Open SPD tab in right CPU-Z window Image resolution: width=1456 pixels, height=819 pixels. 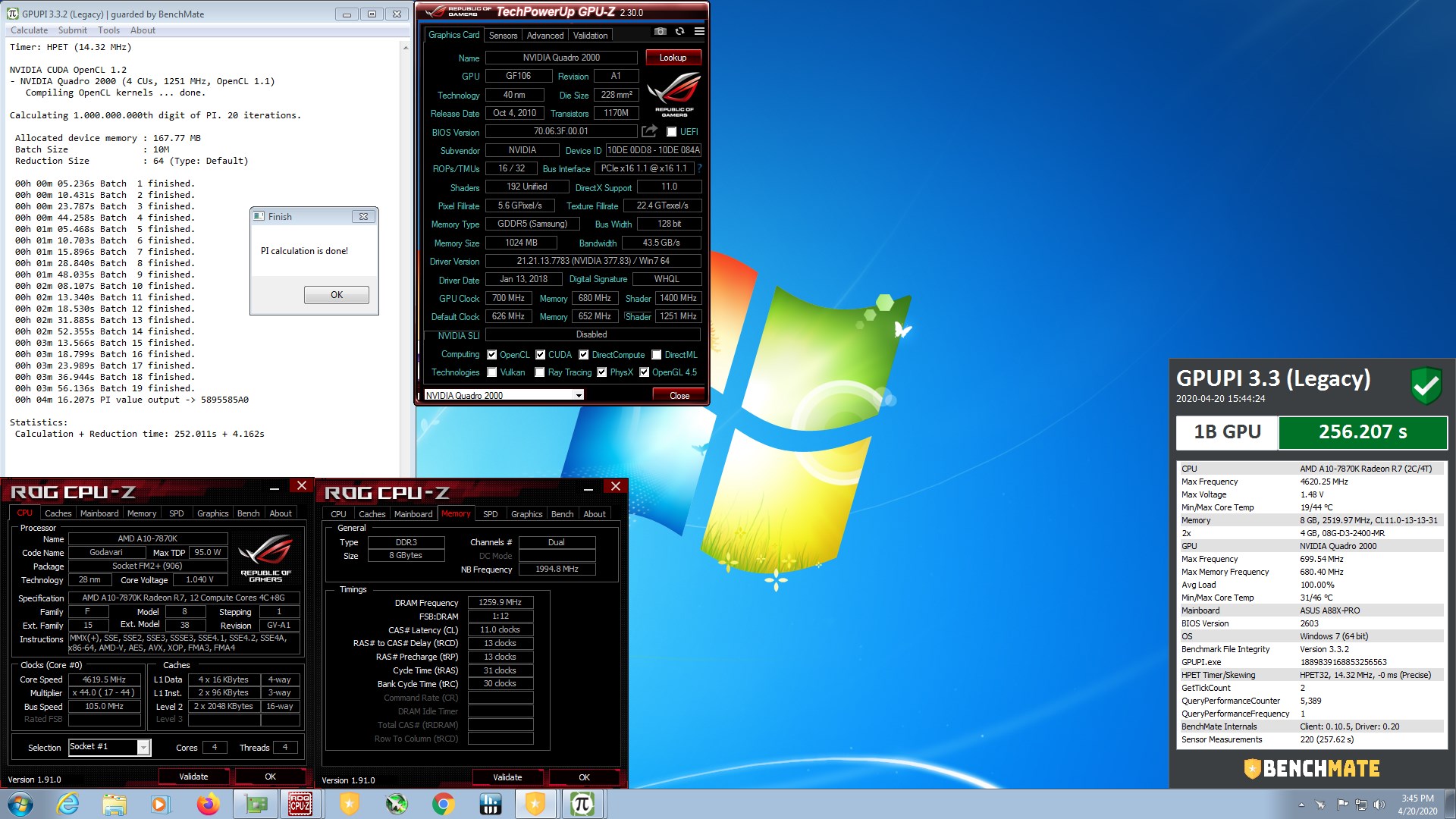click(x=491, y=514)
